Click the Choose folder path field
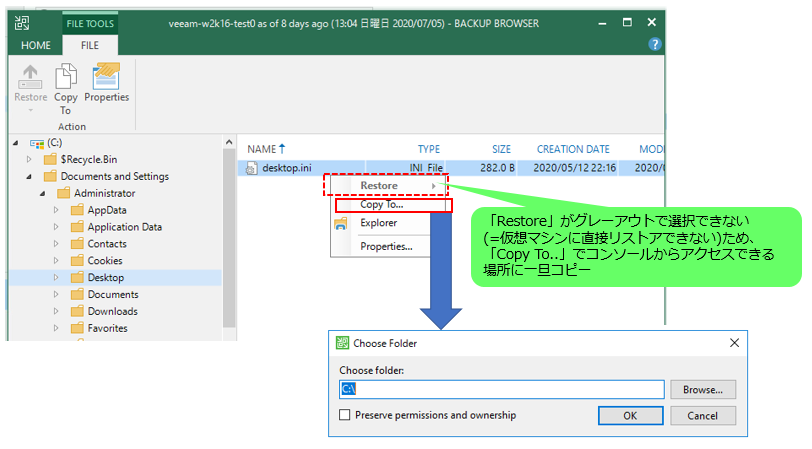Image resolution: width=812 pixels, height=449 pixels. tap(501, 389)
